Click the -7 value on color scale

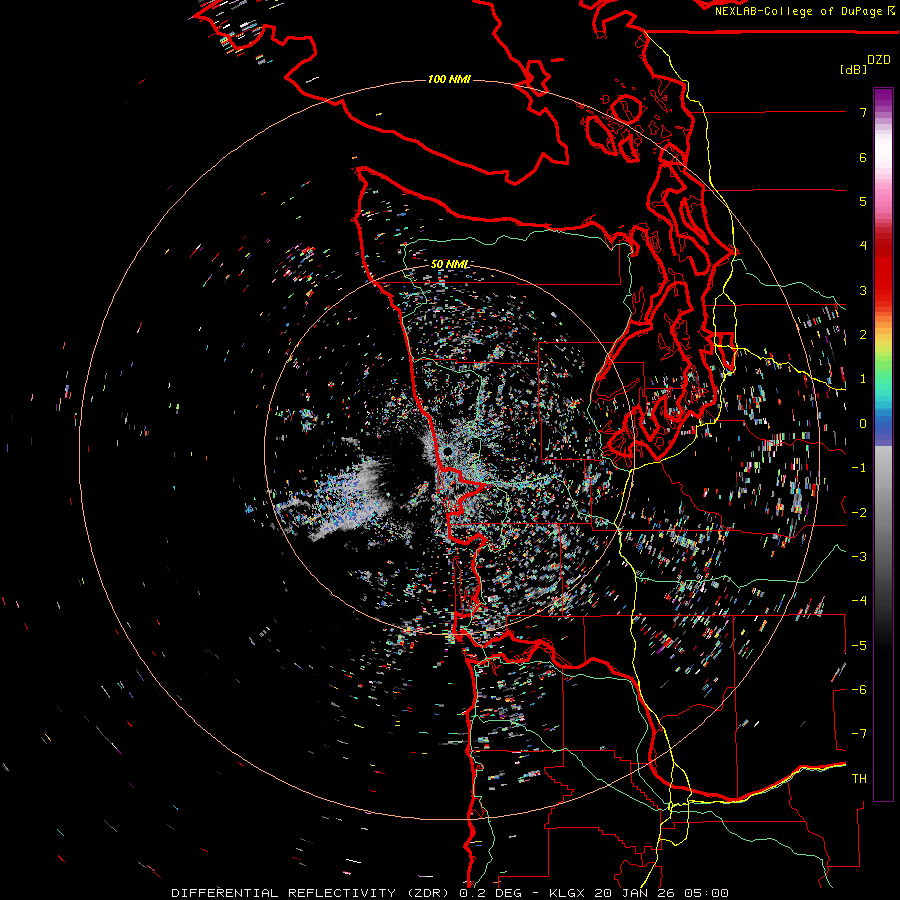859,734
